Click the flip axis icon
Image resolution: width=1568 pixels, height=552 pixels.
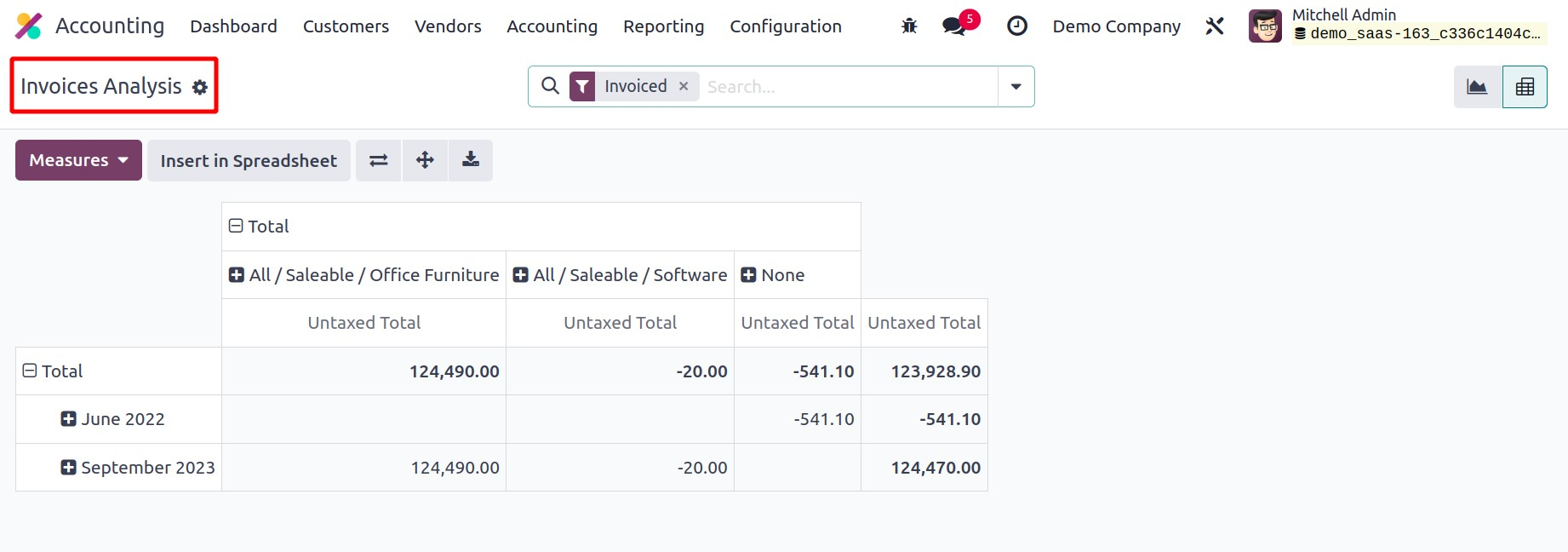(379, 160)
